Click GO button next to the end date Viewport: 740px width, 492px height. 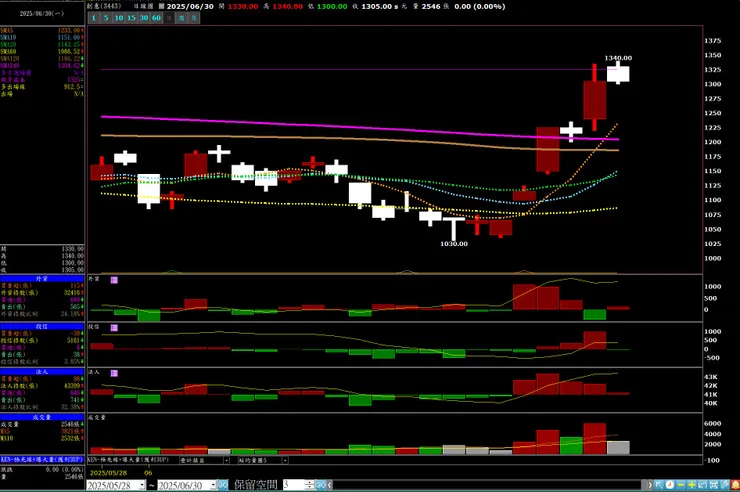tap(223, 485)
